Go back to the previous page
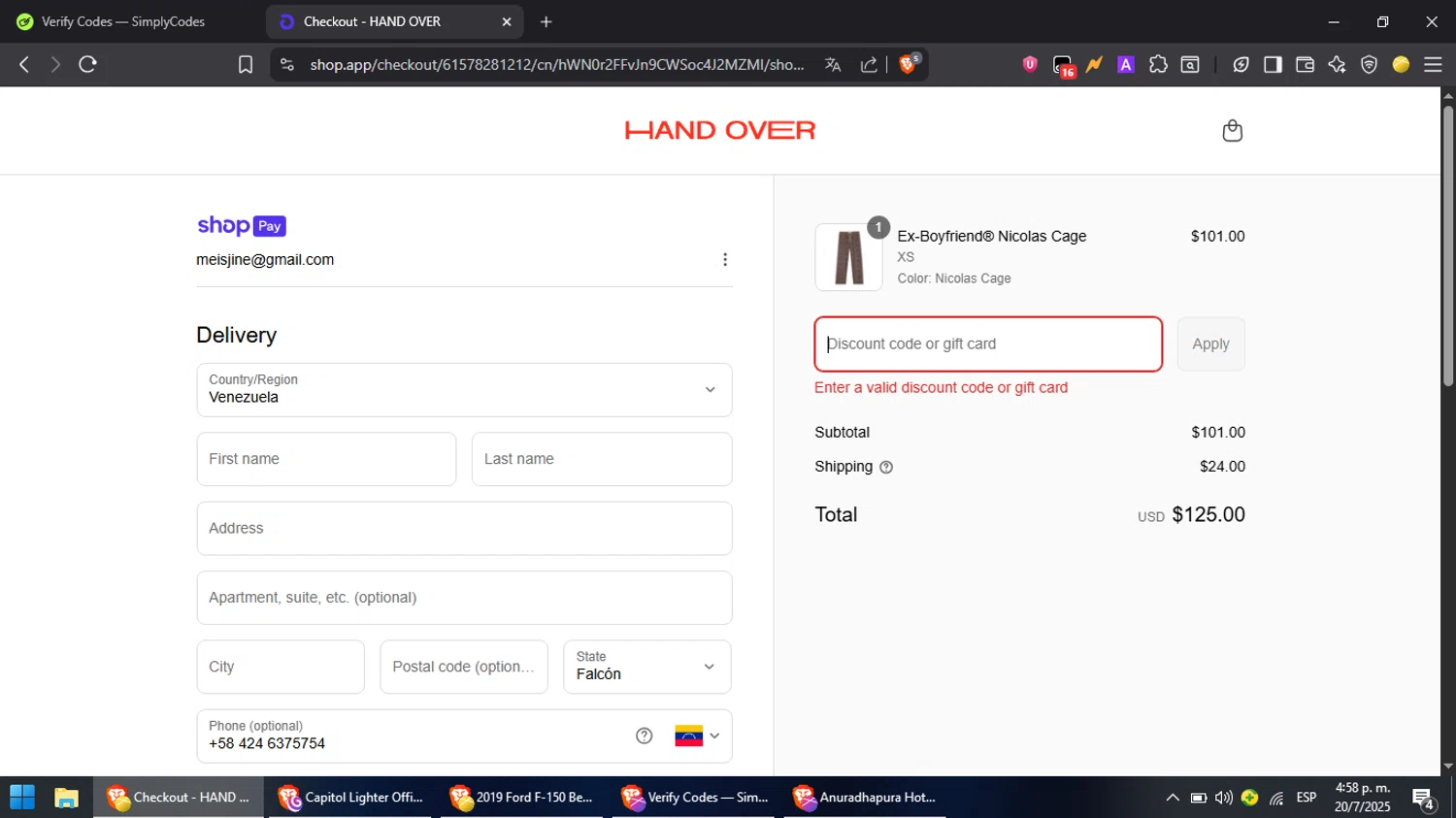 [24, 64]
